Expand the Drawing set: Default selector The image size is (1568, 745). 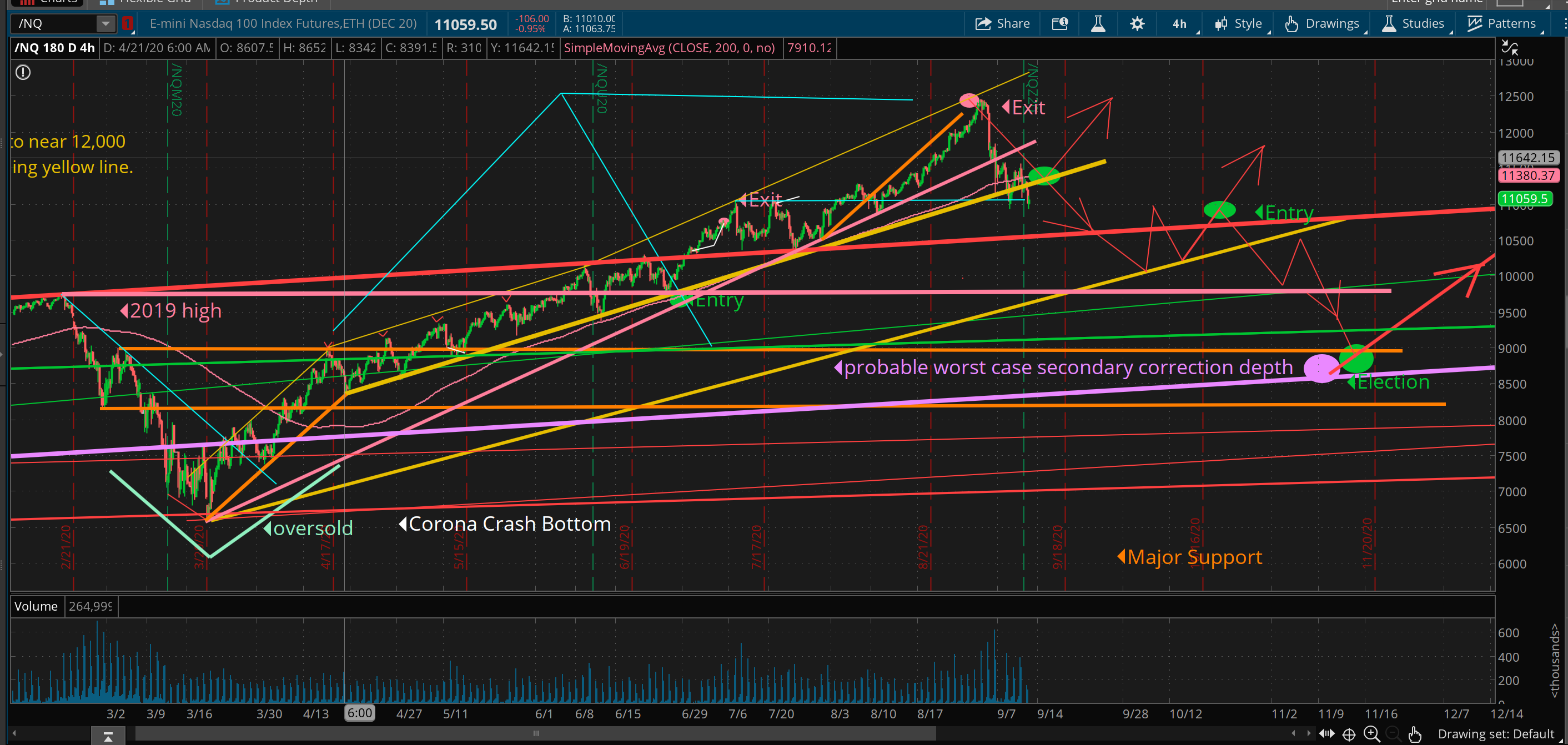coord(1497,733)
